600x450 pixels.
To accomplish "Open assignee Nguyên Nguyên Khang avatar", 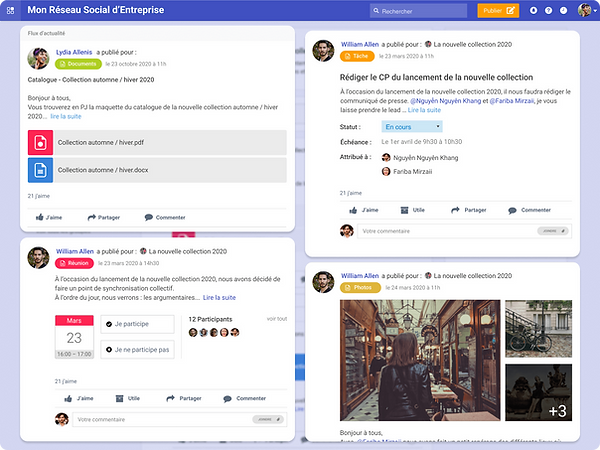I will click(x=386, y=157).
